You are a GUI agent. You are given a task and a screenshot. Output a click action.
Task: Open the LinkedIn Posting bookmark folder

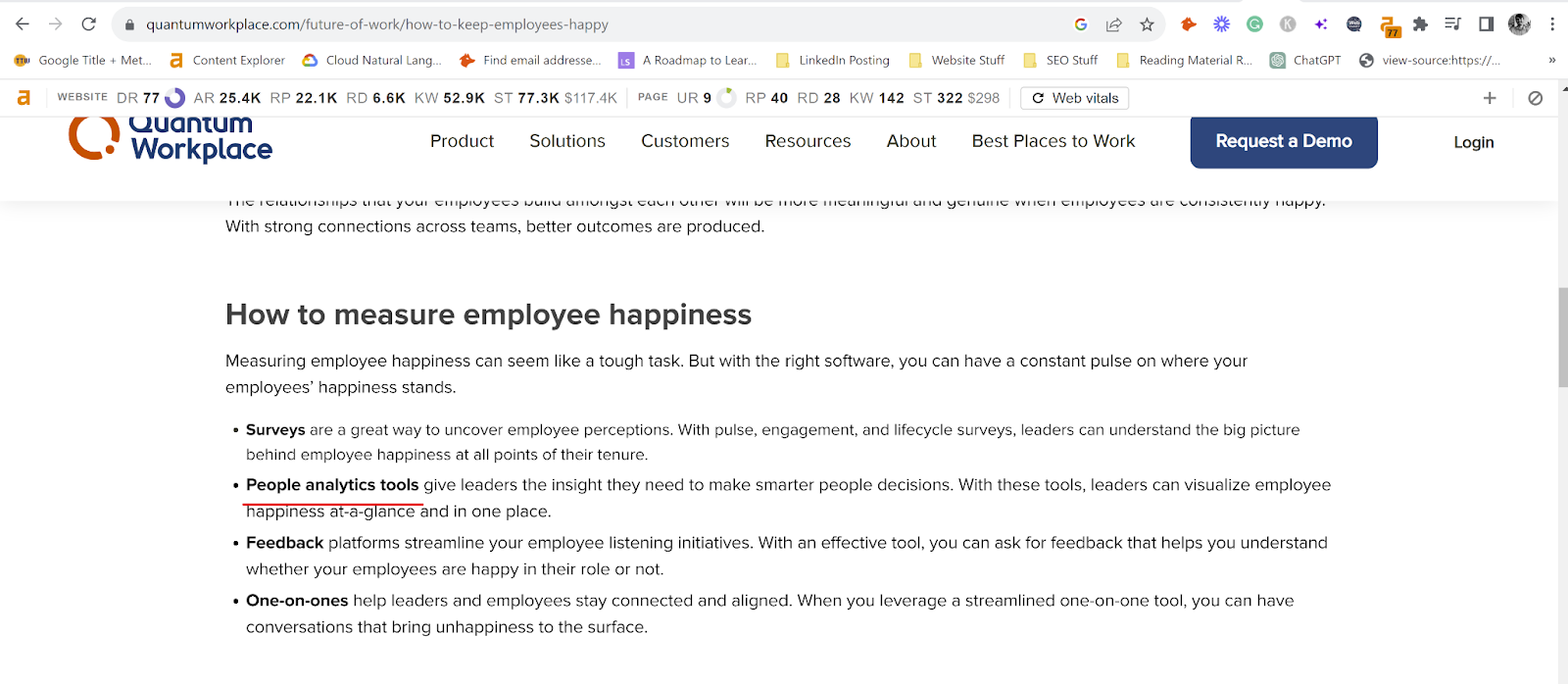tap(833, 61)
